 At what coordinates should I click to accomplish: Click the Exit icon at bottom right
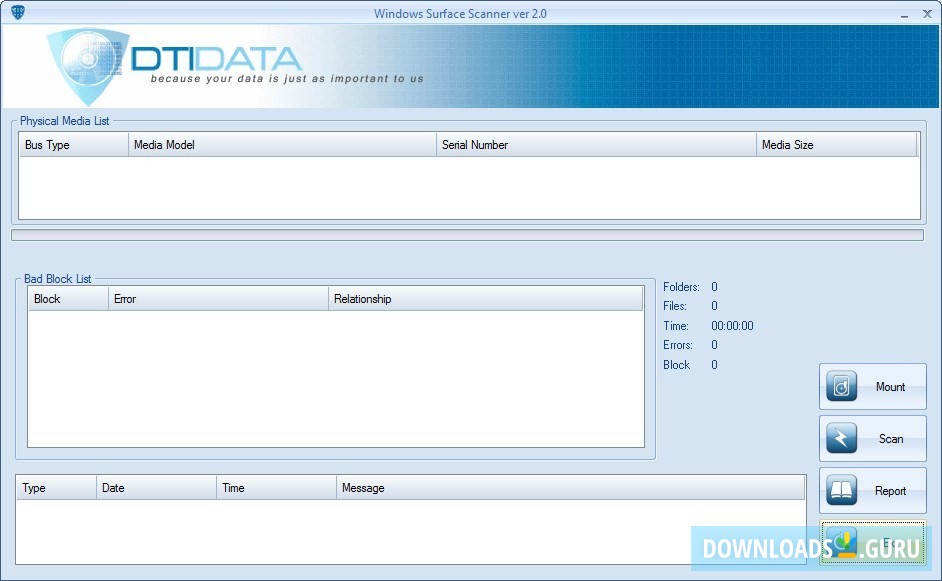841,541
